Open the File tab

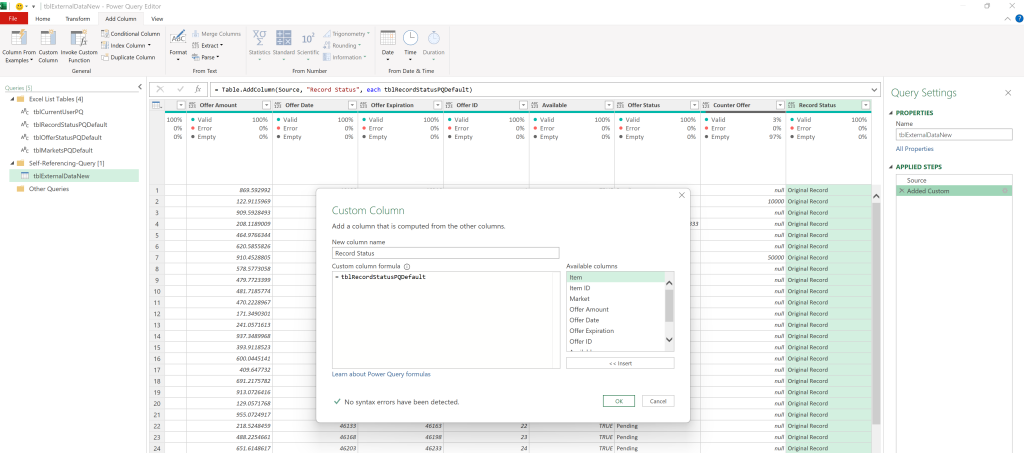[14, 19]
